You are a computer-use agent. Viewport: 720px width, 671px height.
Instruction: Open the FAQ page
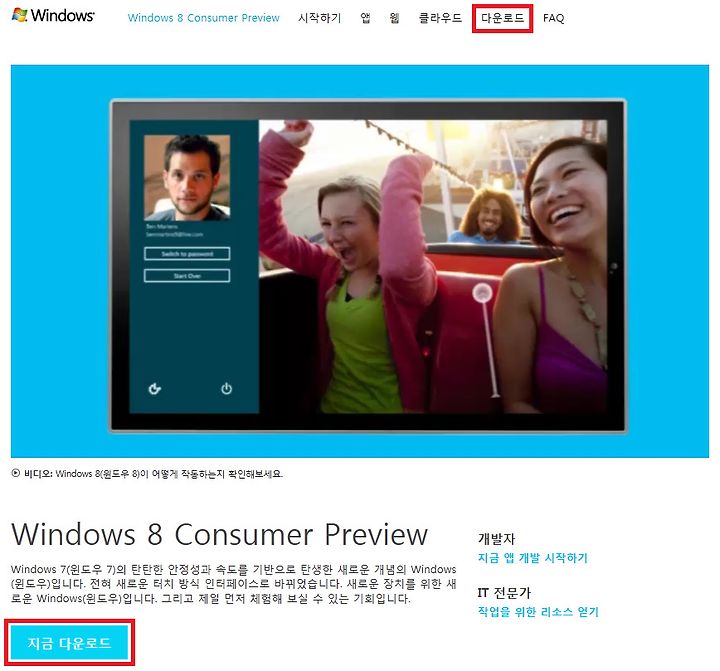(553, 18)
